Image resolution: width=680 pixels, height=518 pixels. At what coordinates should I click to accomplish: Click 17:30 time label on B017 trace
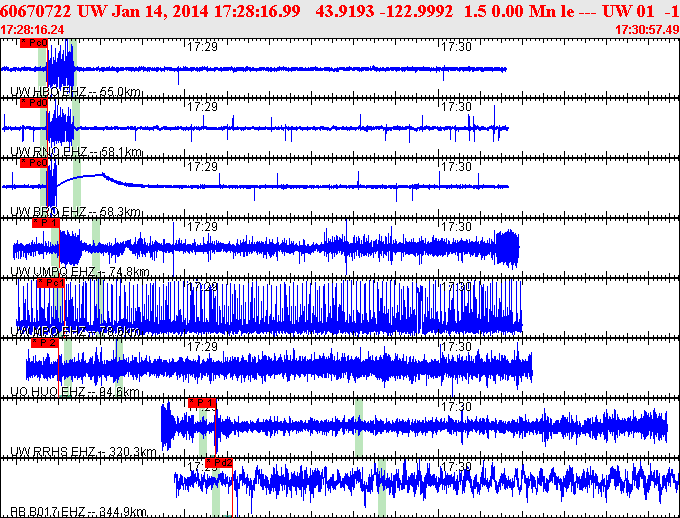(456, 466)
